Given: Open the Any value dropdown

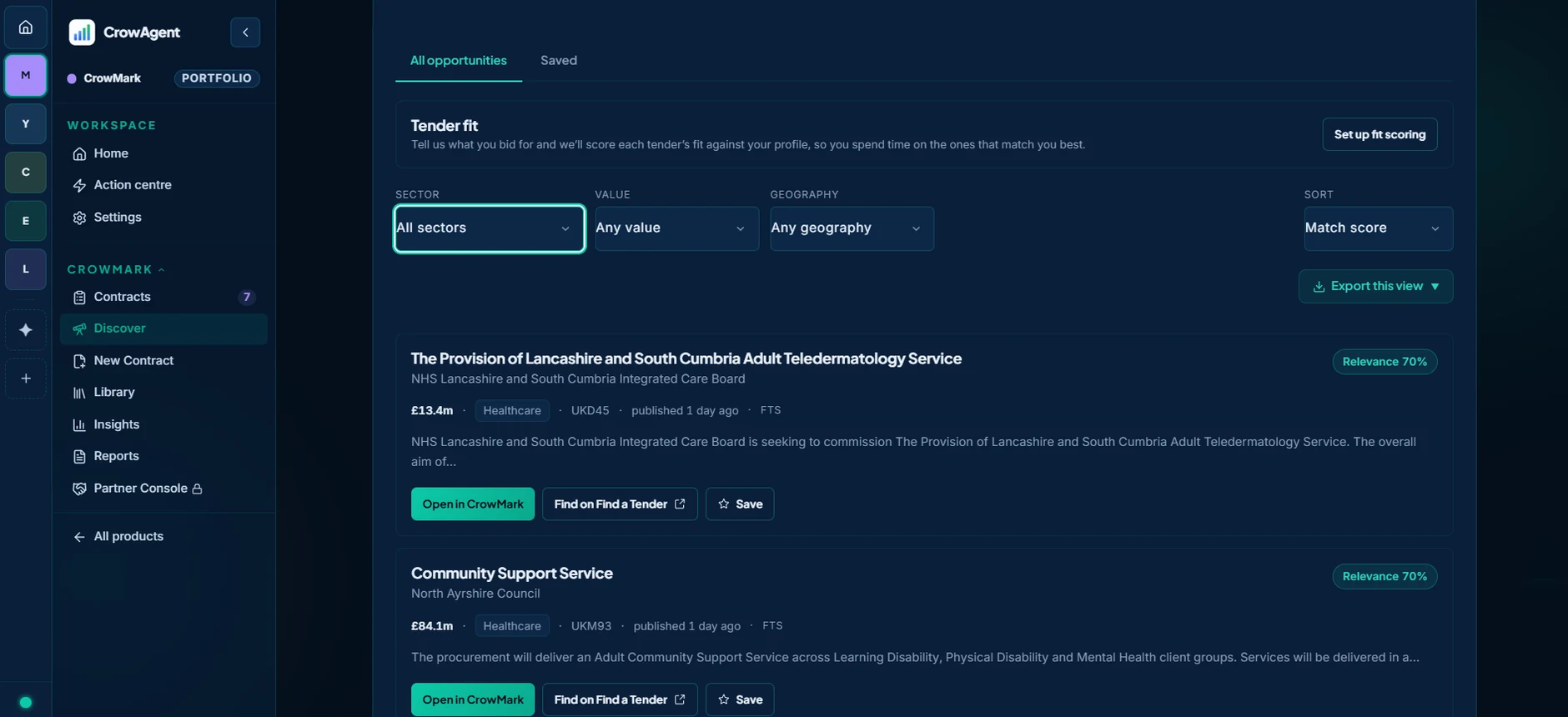Looking at the screenshot, I should pyautogui.click(x=676, y=228).
